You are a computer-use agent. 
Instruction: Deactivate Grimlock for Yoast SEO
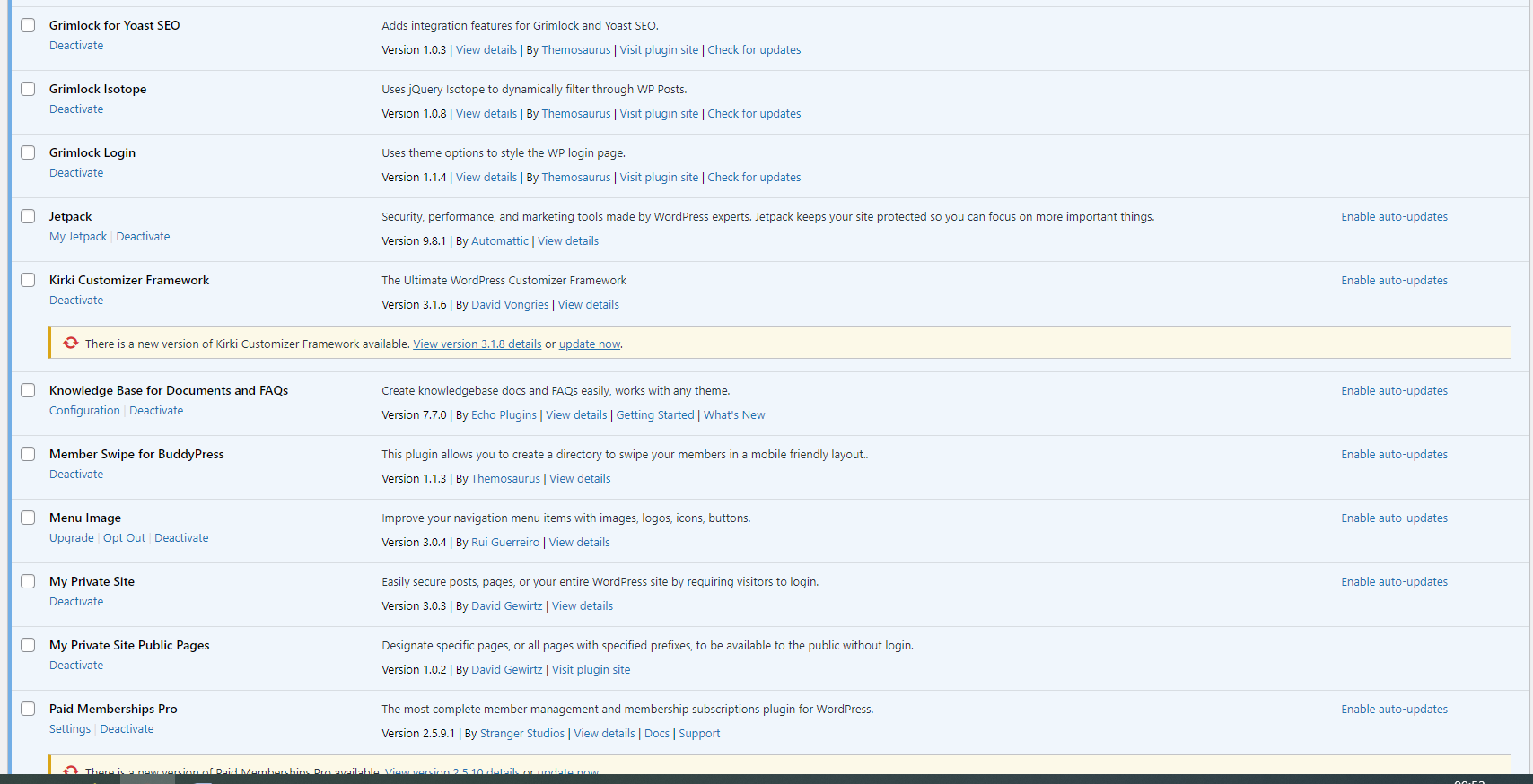[x=76, y=46]
